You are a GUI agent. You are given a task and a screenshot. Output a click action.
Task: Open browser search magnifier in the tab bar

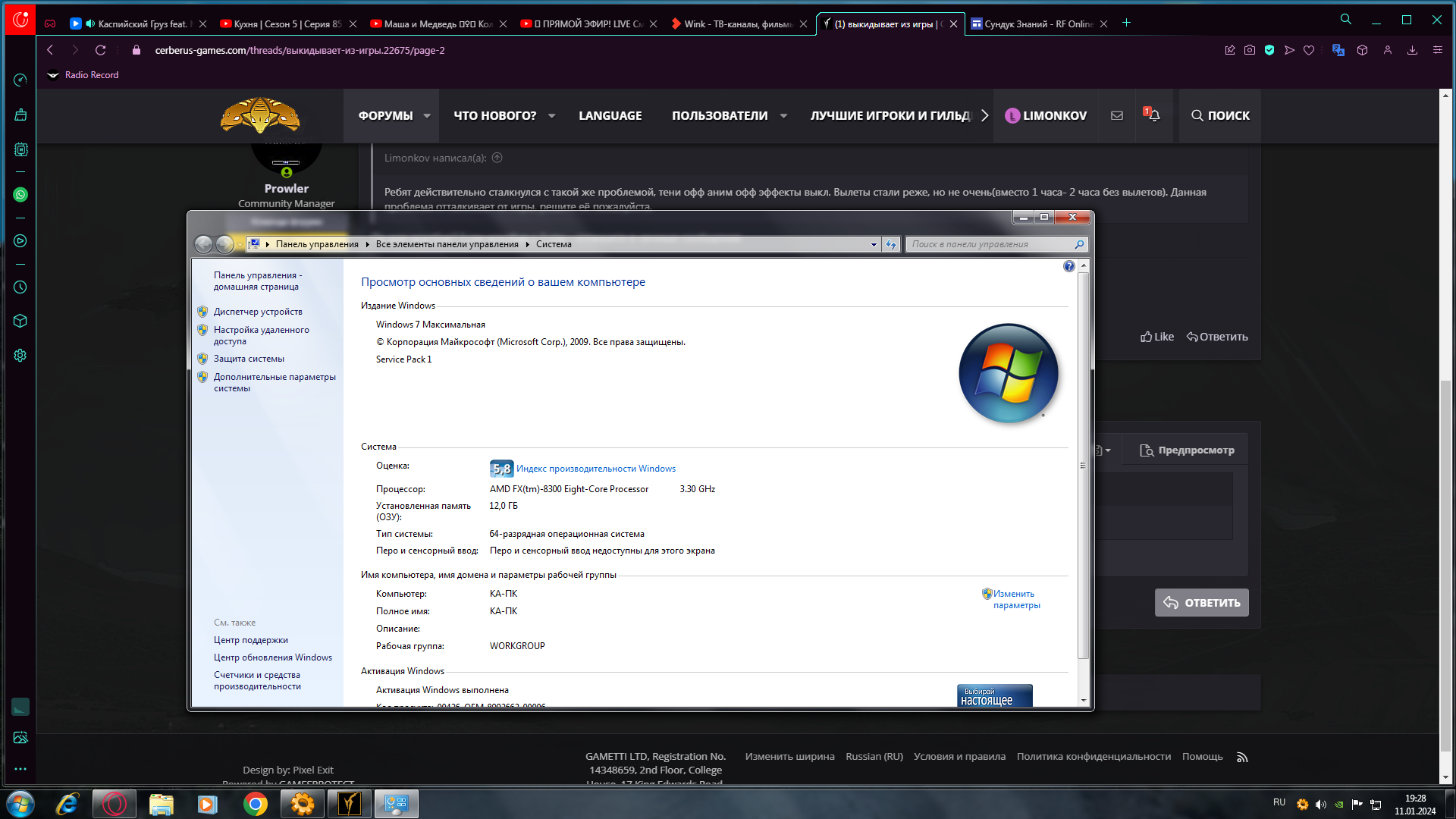[x=1346, y=20]
